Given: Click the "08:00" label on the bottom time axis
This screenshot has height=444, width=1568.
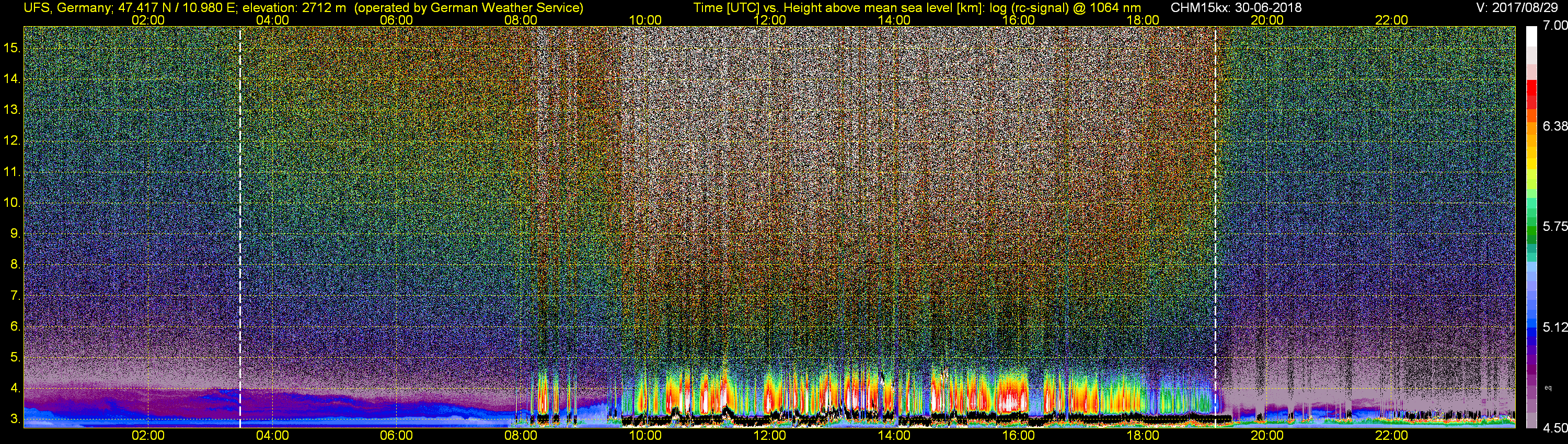Looking at the screenshot, I should point(521,436).
